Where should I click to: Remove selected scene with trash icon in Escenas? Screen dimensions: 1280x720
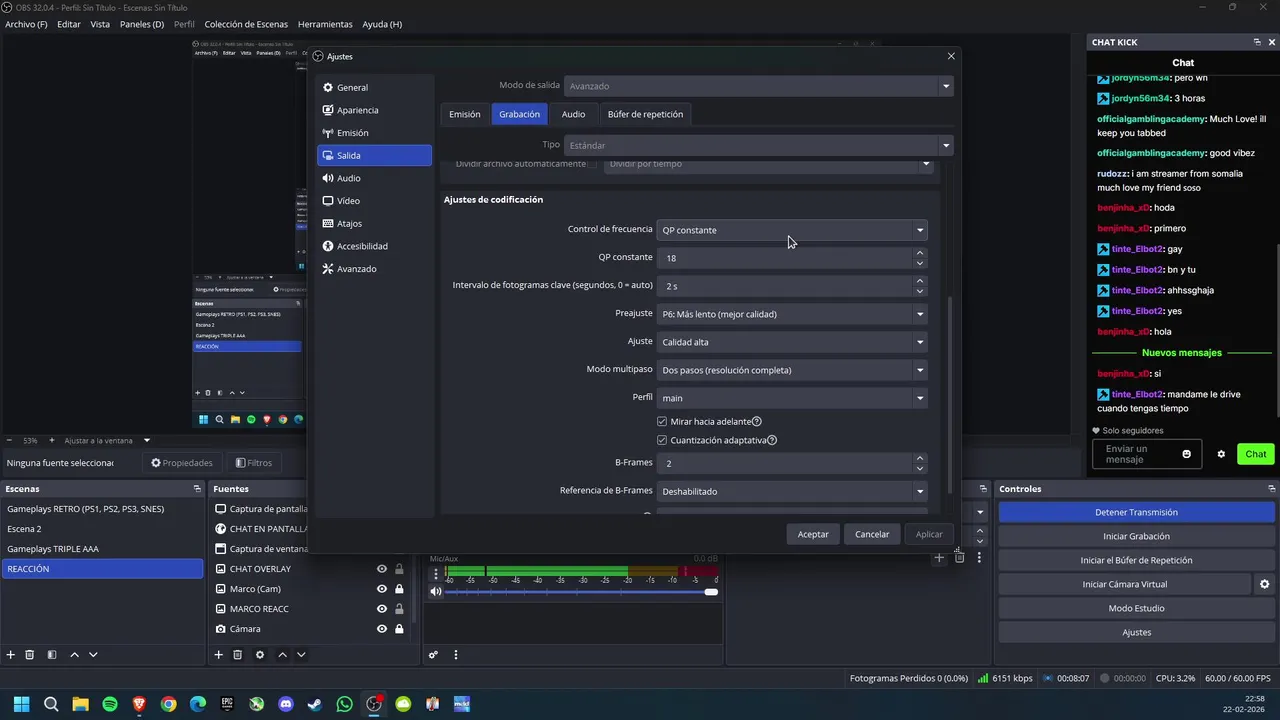point(30,655)
